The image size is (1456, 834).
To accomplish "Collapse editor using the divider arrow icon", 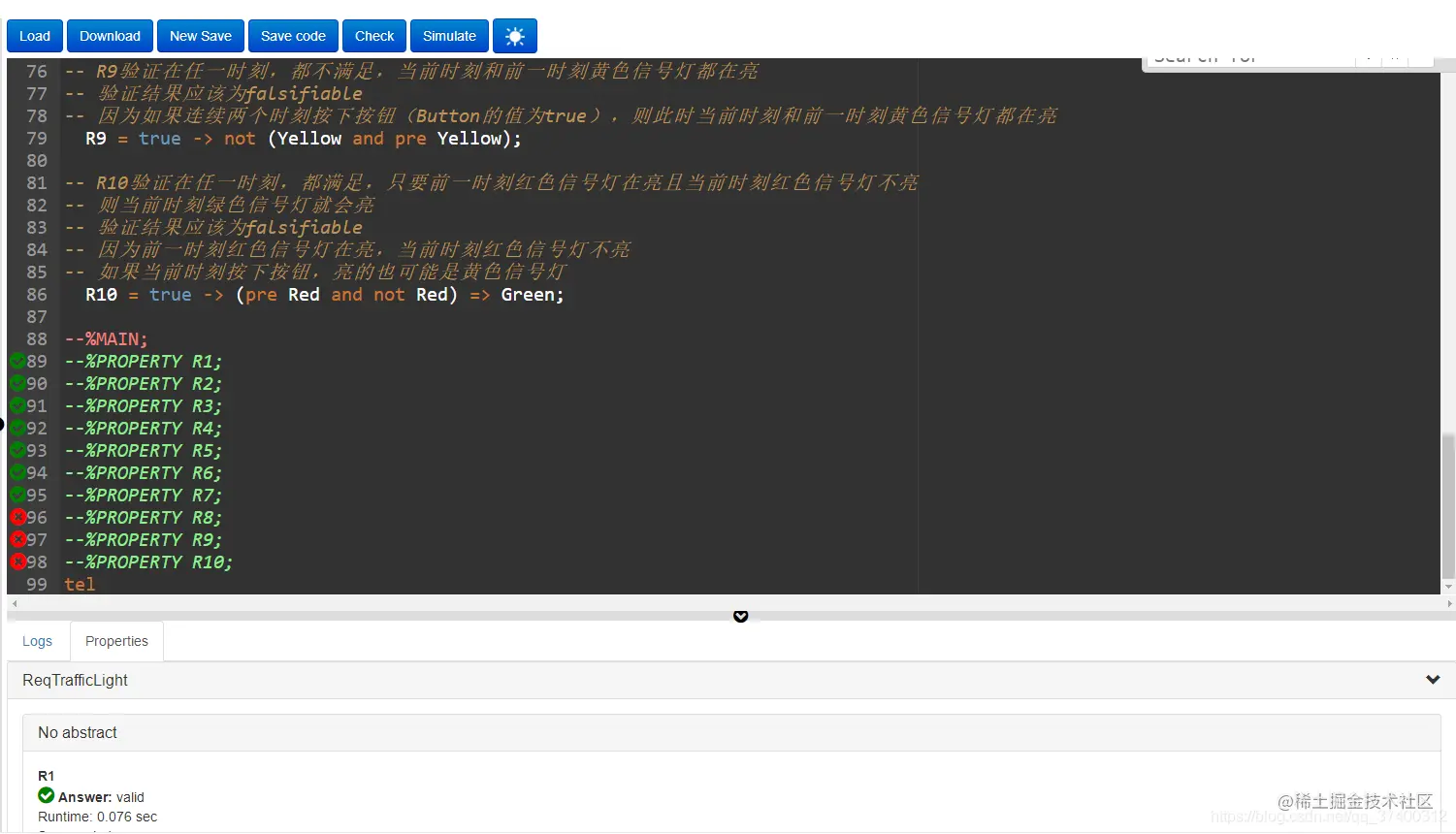I will pos(741,617).
